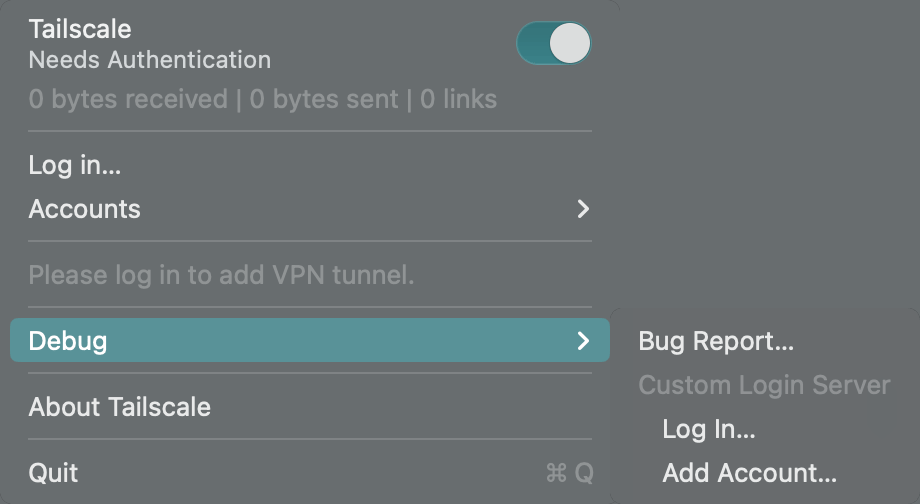Open Bug Report... in the Debug submenu
This screenshot has width=920, height=504.
pos(716,341)
